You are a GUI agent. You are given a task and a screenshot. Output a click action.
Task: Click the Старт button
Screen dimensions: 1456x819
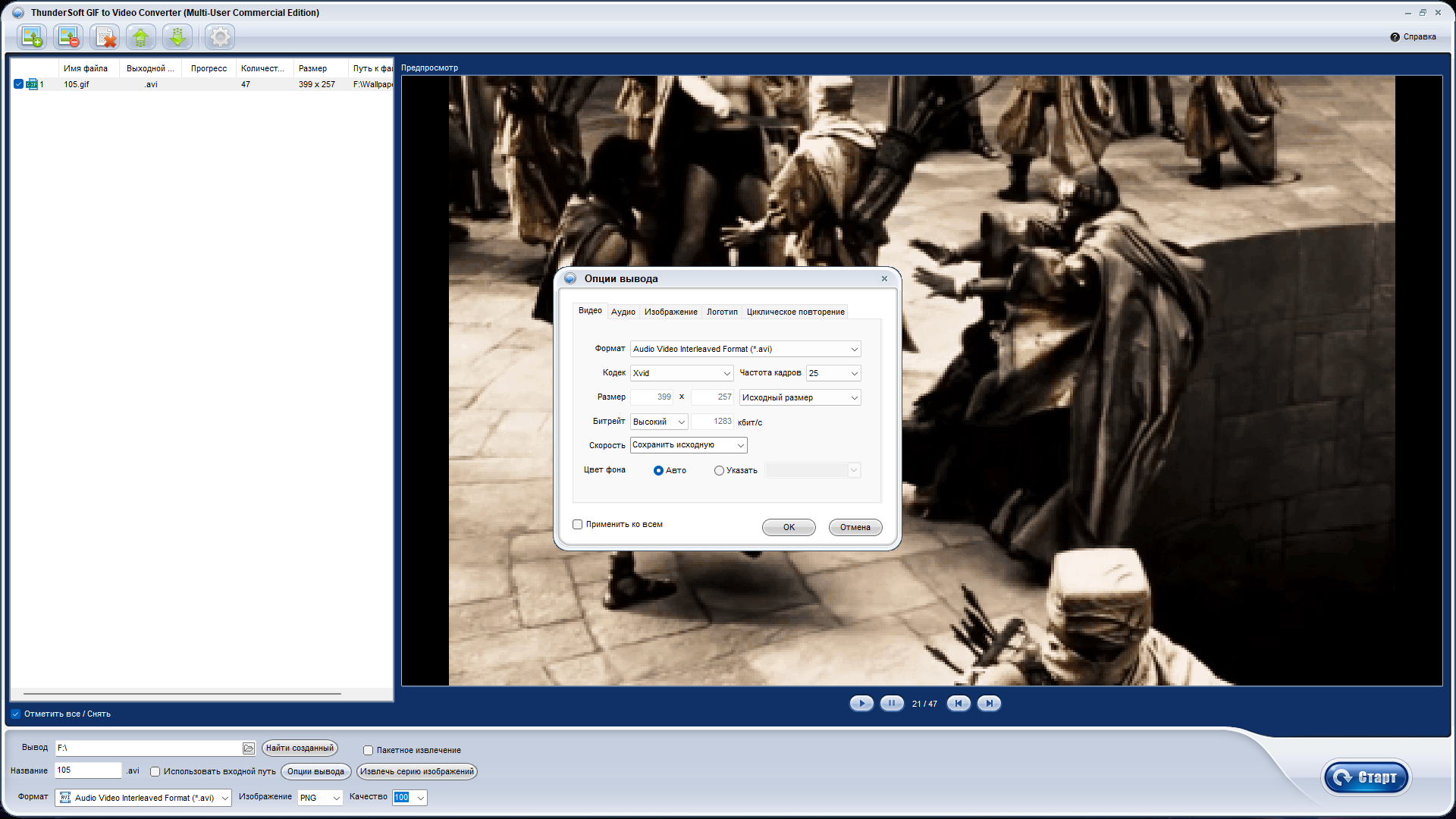pyautogui.click(x=1366, y=777)
